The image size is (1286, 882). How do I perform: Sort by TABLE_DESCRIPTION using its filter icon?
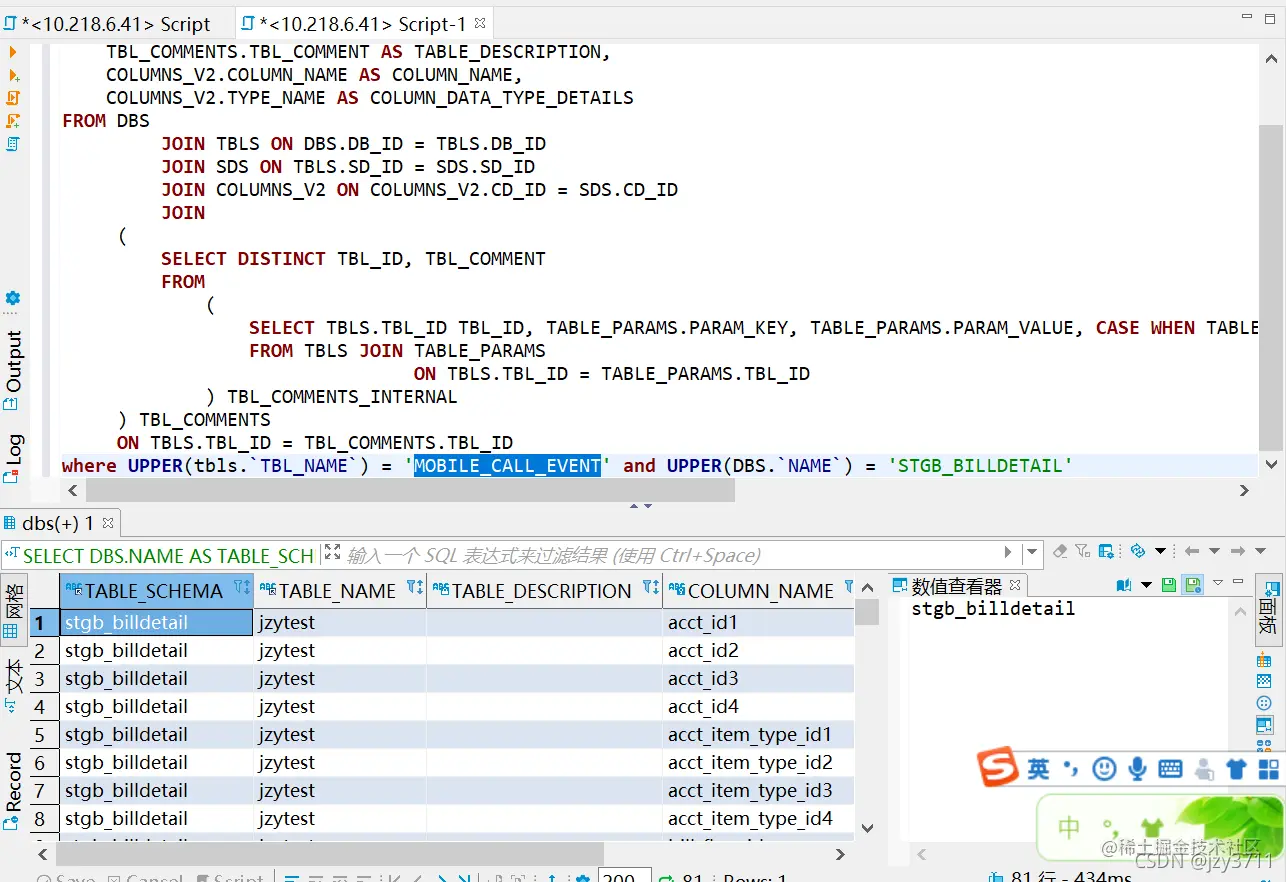[650, 588]
